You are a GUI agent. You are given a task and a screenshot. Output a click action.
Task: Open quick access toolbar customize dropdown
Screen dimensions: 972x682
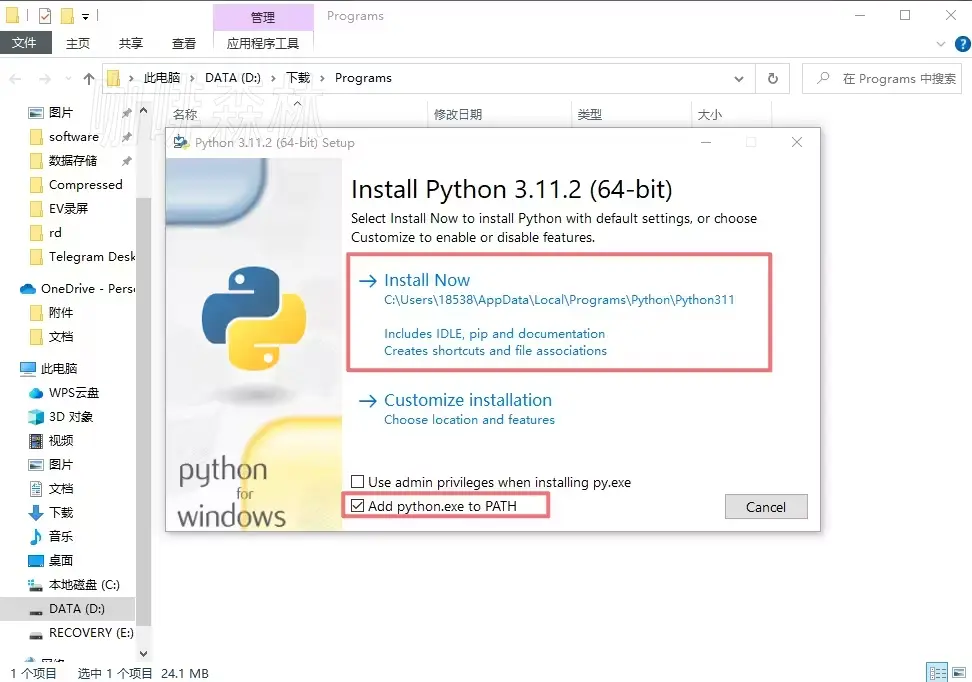click(x=86, y=16)
